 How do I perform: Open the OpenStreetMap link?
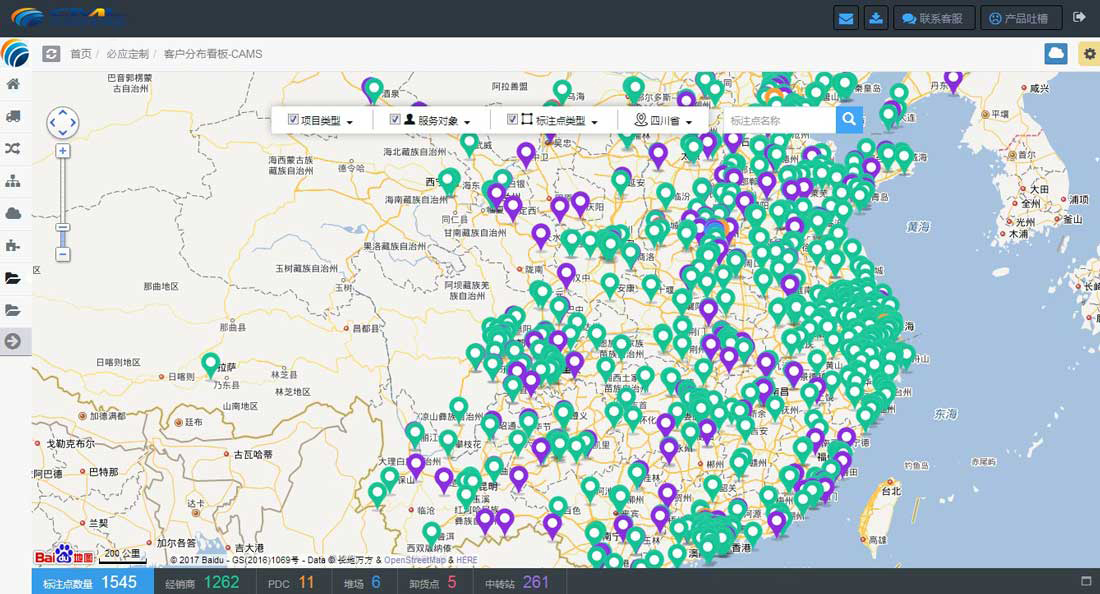click(x=414, y=560)
